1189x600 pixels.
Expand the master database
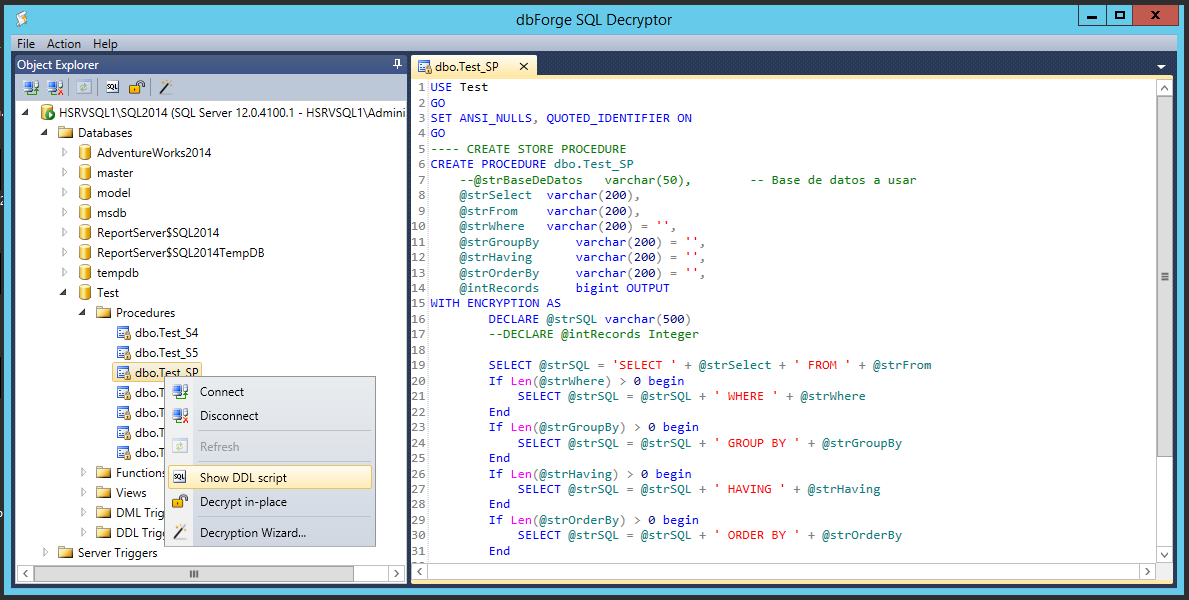[65, 173]
